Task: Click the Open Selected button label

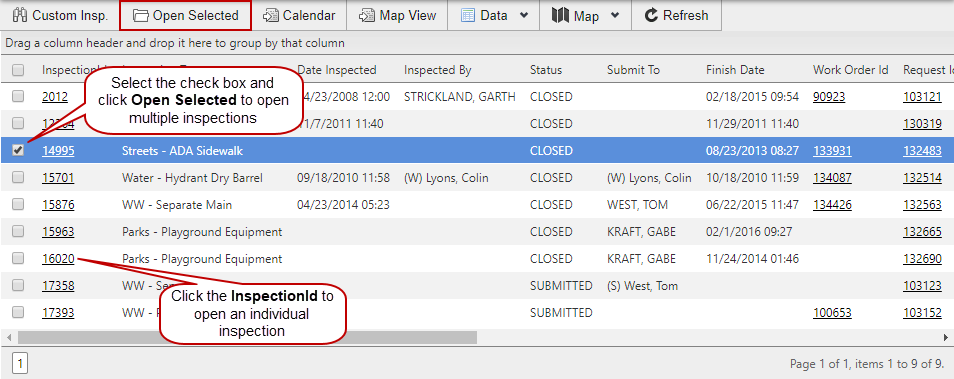Action: (x=195, y=16)
